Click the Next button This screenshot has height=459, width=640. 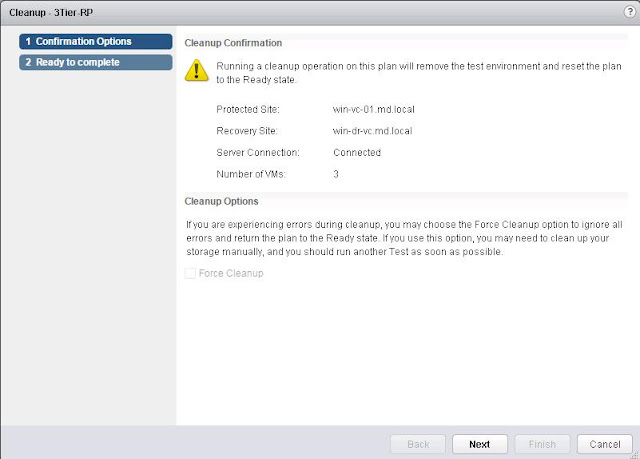[x=480, y=444]
